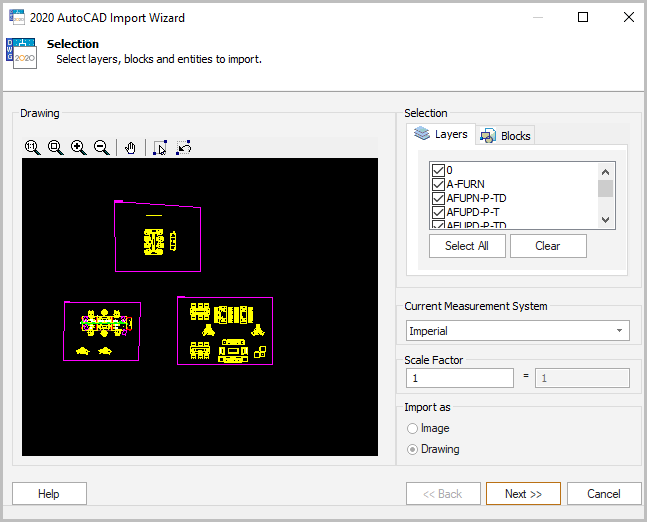The width and height of the screenshot is (647, 522).
Task: Maximize the Import Wizard window
Action: coord(583,17)
